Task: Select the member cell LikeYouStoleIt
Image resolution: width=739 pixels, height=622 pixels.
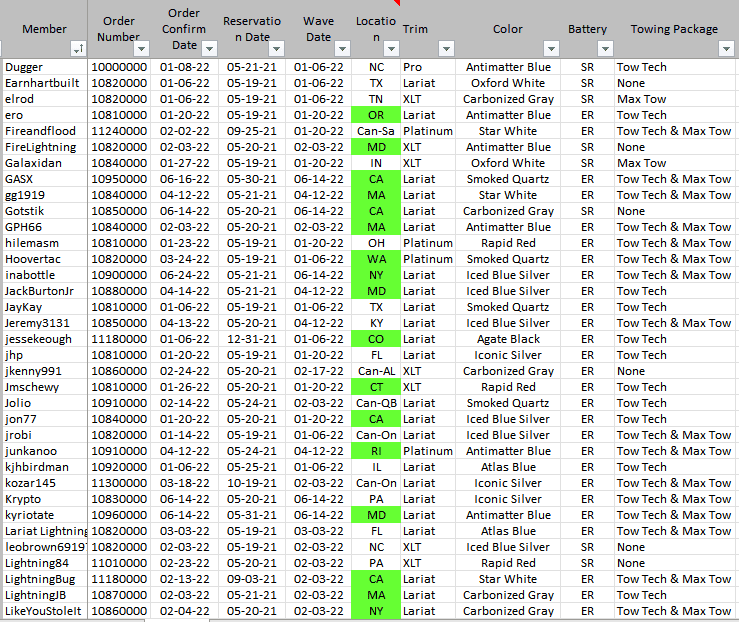Action: coord(44,611)
